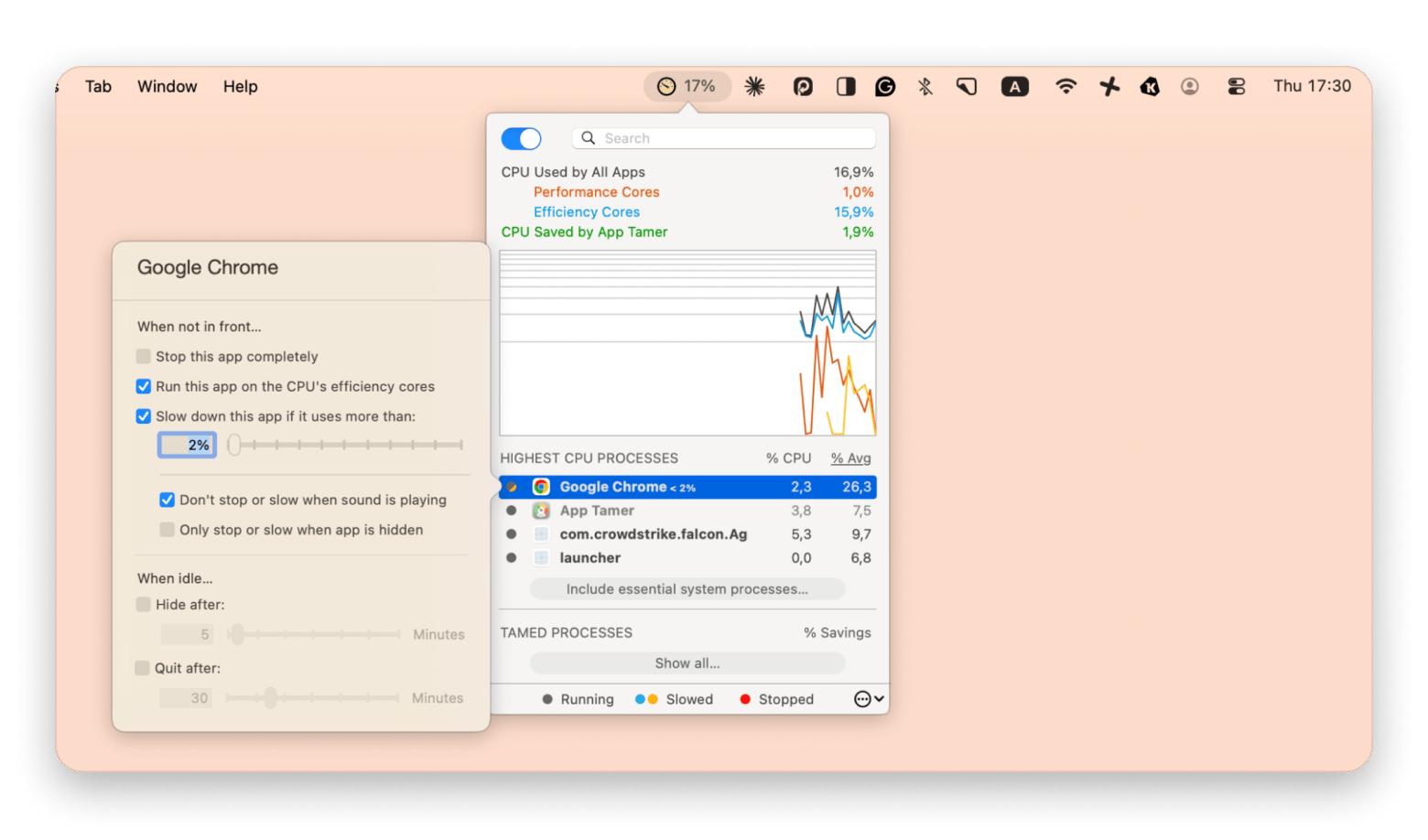
Task: Click the Performance Cores label
Action: pos(597,192)
